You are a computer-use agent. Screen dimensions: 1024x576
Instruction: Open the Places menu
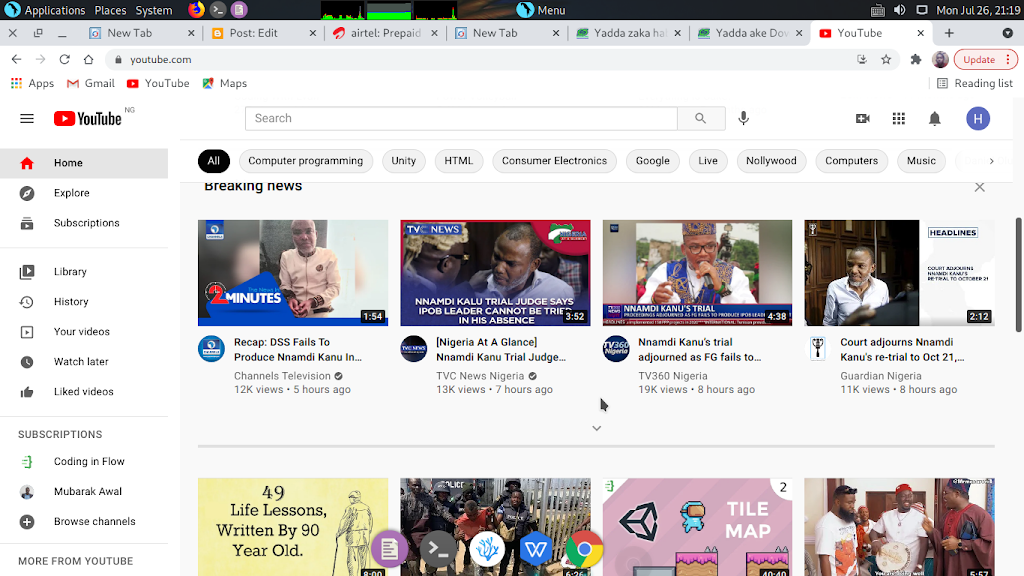tap(110, 10)
